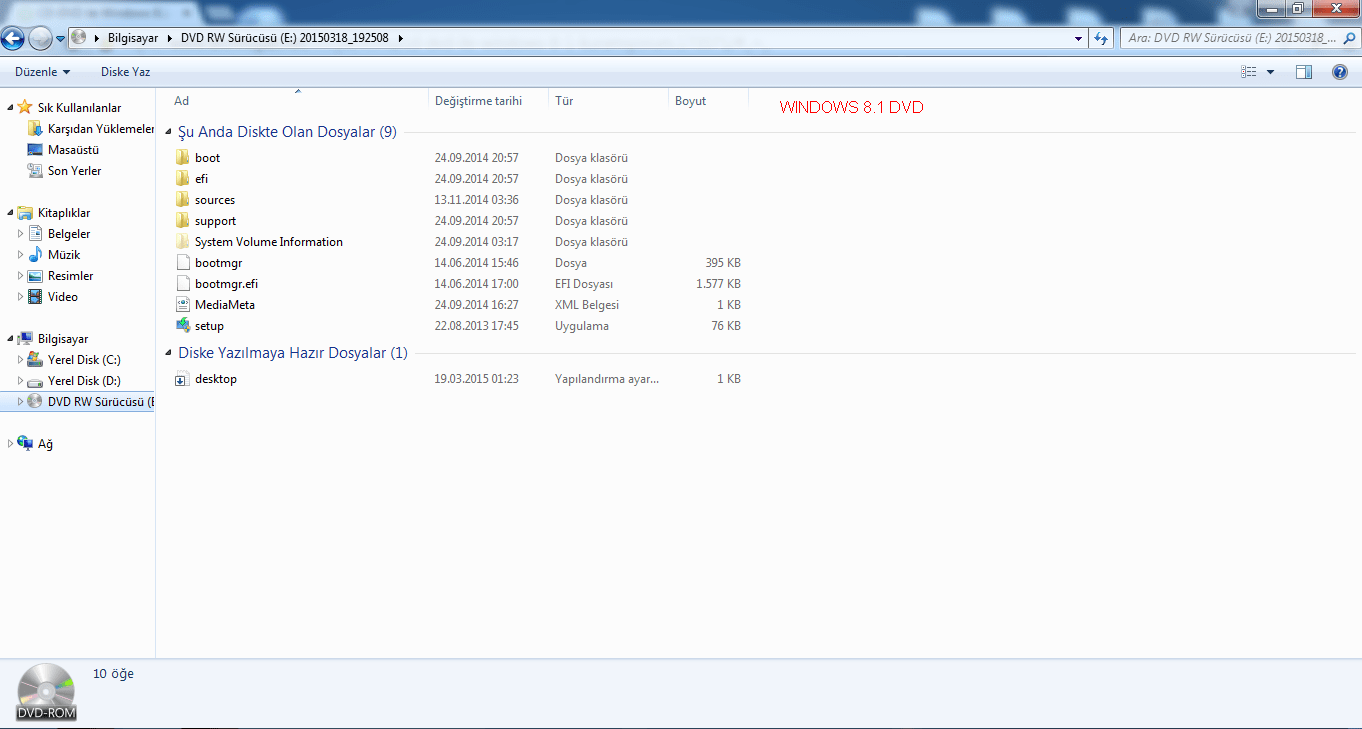The image size is (1362, 729).
Task: Open the address bar history dropdown
Action: pos(1078,38)
